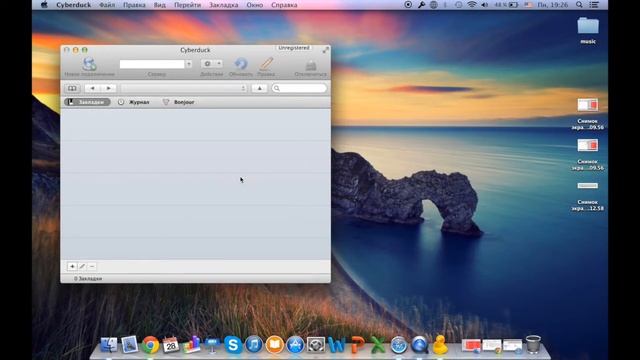Open System Preferences from the Dock
The image size is (640, 360).
pyautogui.click(x=316, y=345)
